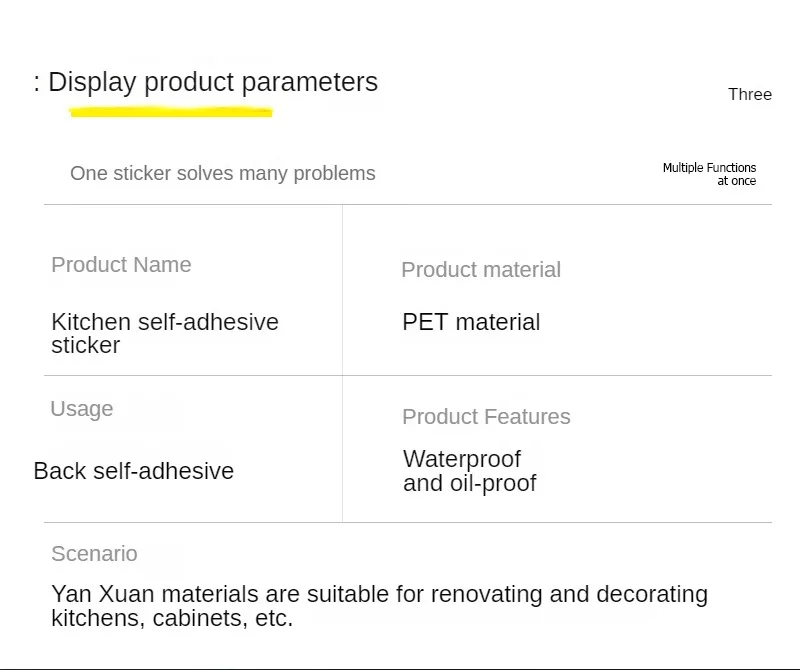Select the 'Kitchen self-adhesive' value text
Viewport: 800px width, 670px height.
[165, 322]
